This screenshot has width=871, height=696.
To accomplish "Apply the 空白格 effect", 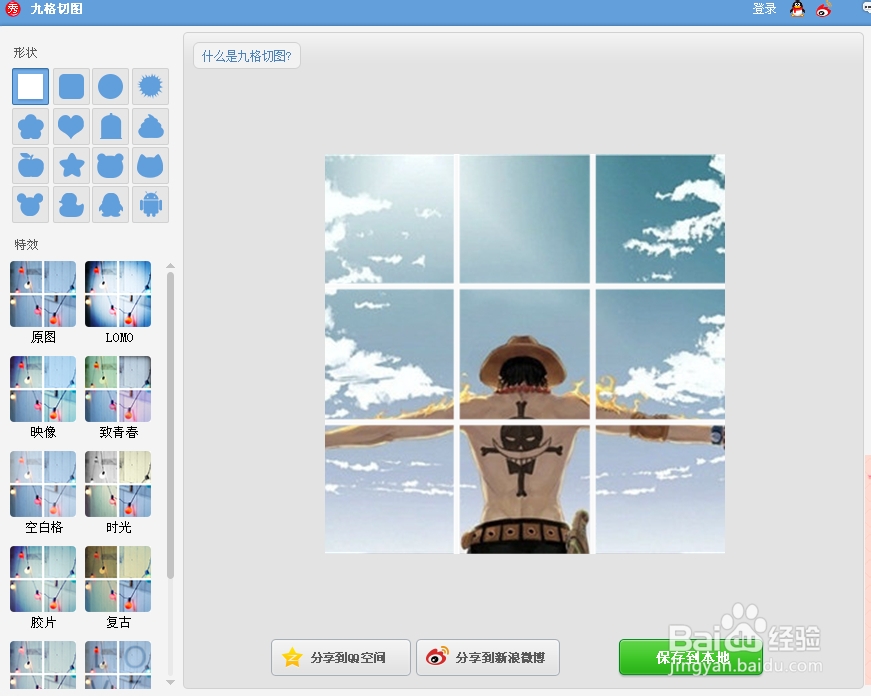I will pyautogui.click(x=43, y=492).
